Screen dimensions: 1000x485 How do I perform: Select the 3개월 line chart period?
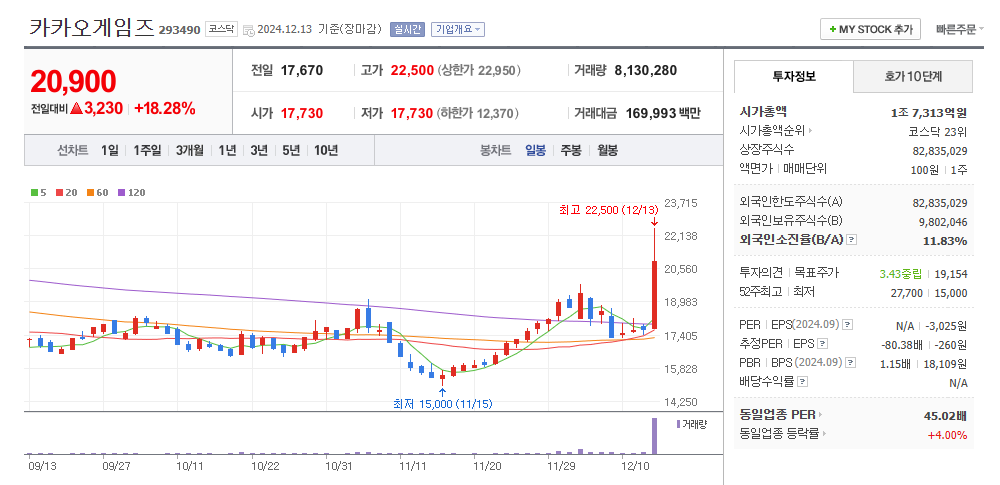tap(190, 151)
